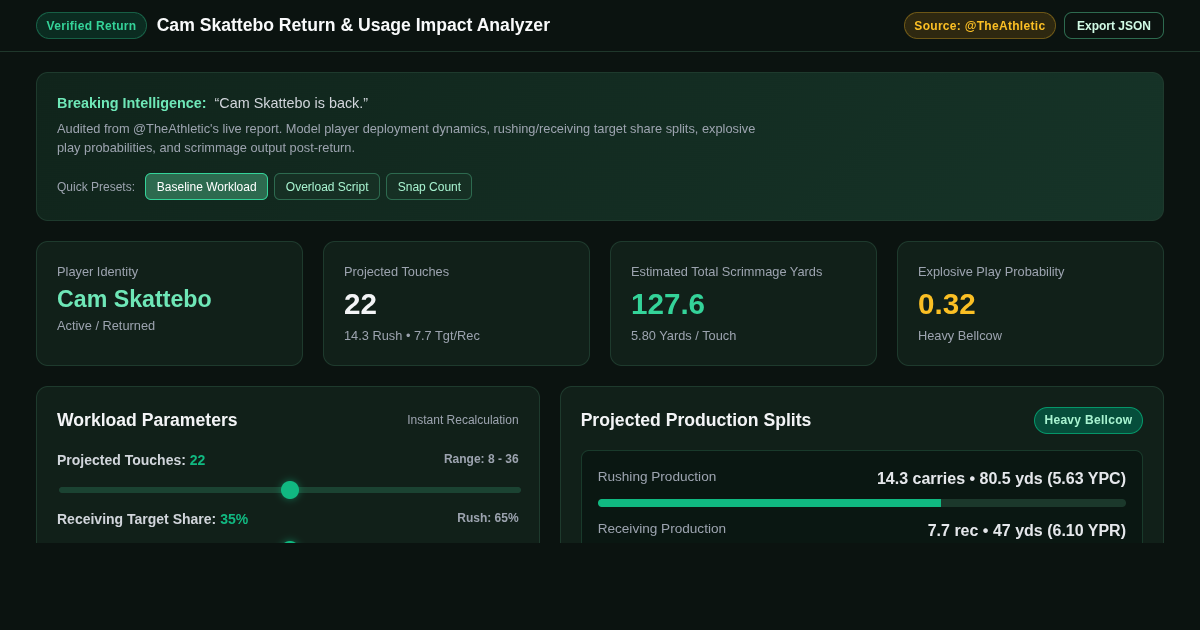Click the Estimated Total Scrimmage Yards label
The image size is (1200, 630).
[x=727, y=272]
